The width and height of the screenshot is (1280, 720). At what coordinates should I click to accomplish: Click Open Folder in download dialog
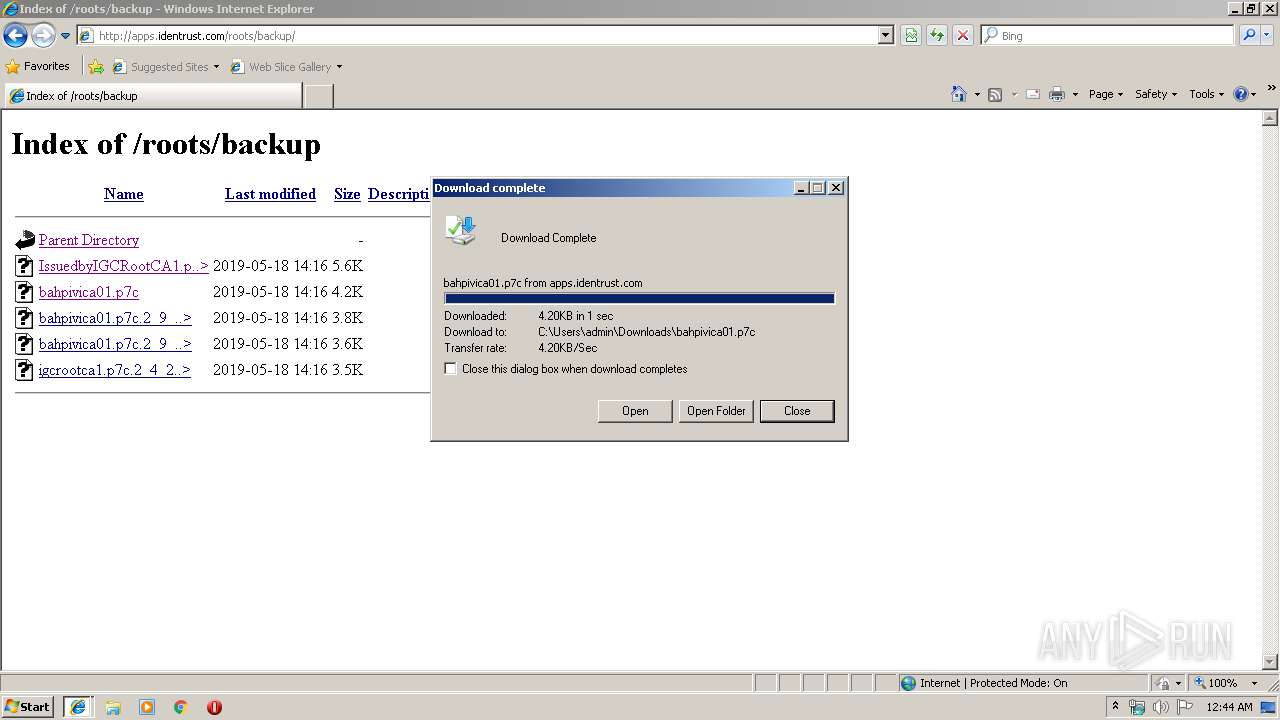[716, 411]
